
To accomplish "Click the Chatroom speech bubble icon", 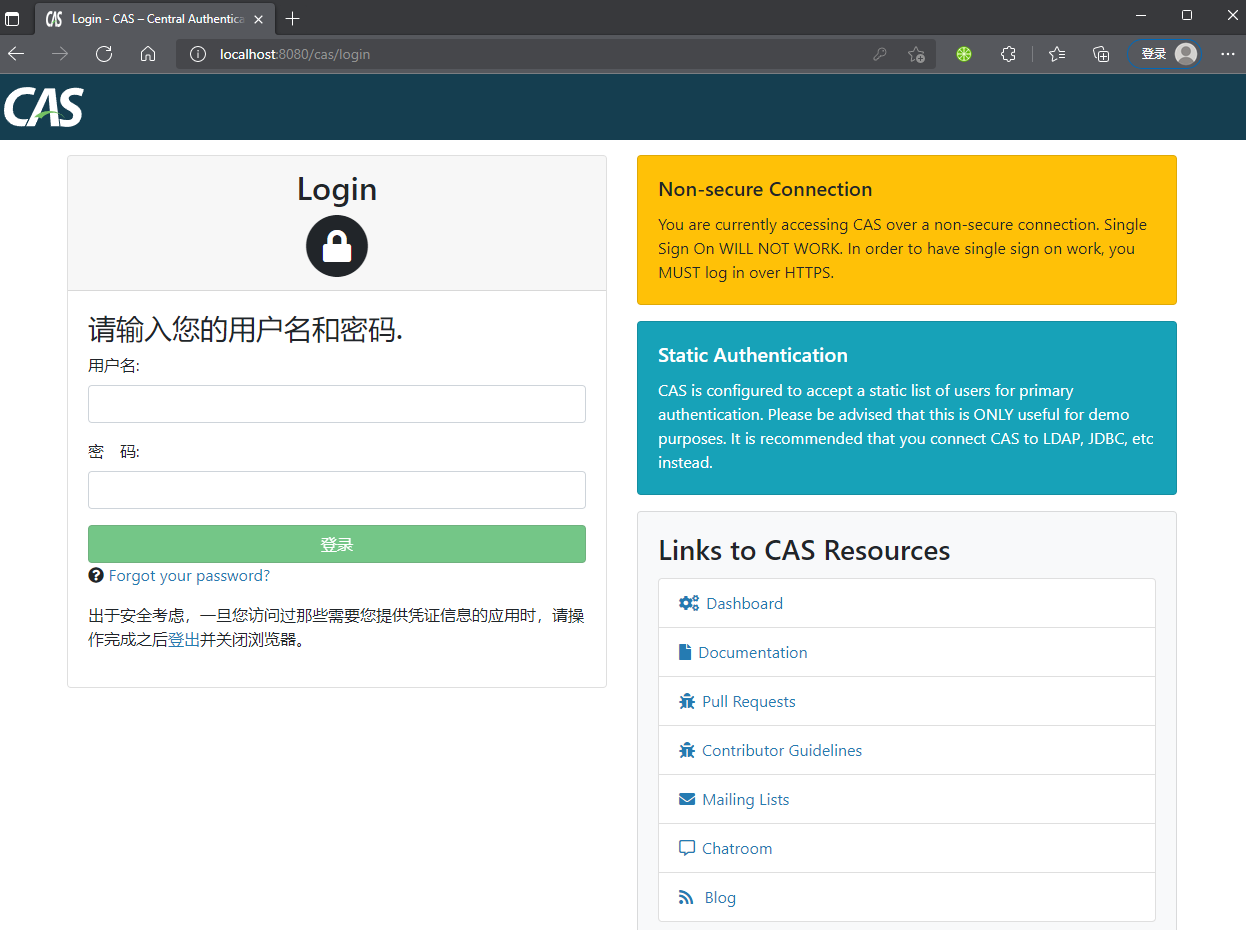I will click(685, 847).
